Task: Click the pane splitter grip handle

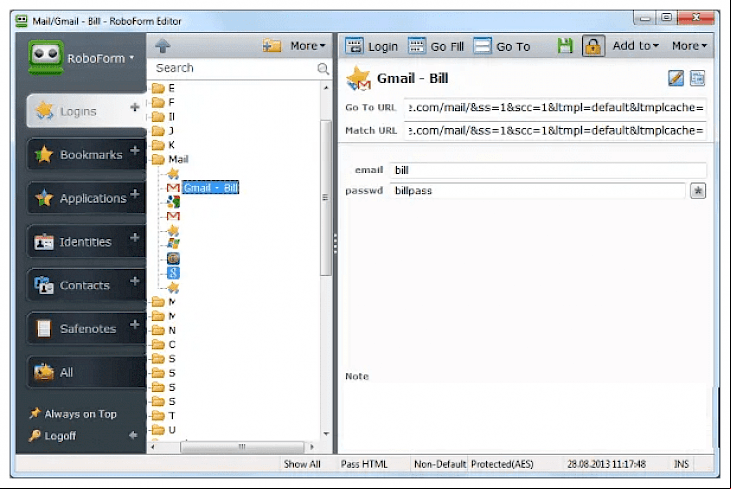Action: pyautogui.click(x=335, y=243)
